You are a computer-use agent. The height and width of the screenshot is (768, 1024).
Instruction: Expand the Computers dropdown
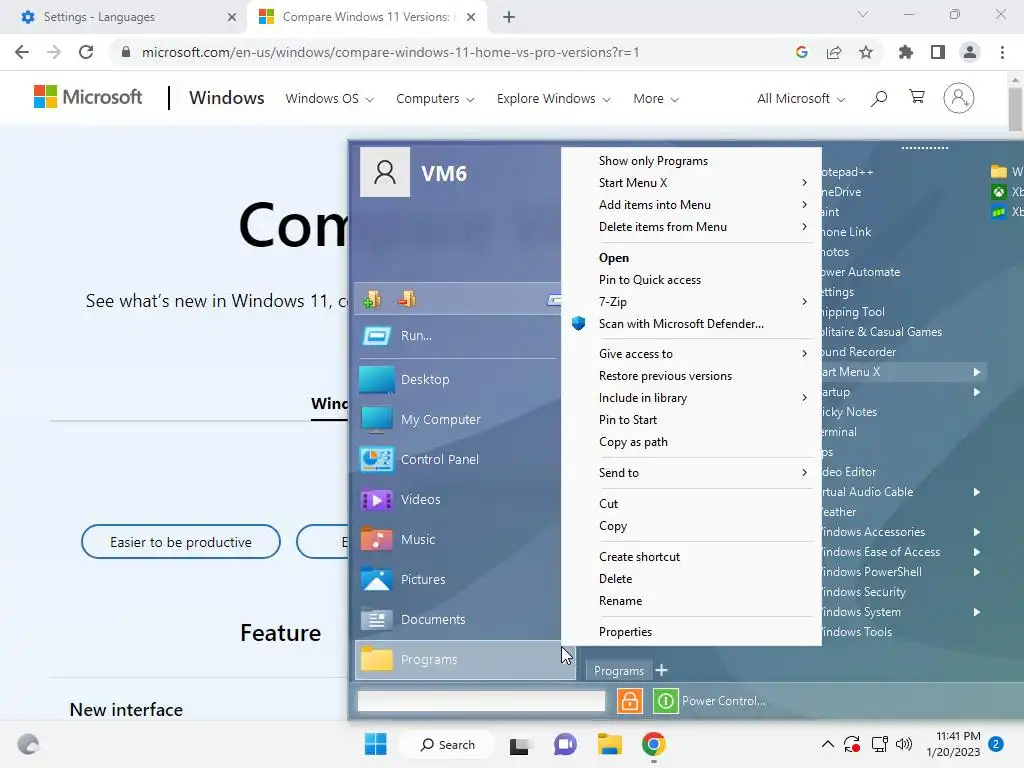(435, 99)
